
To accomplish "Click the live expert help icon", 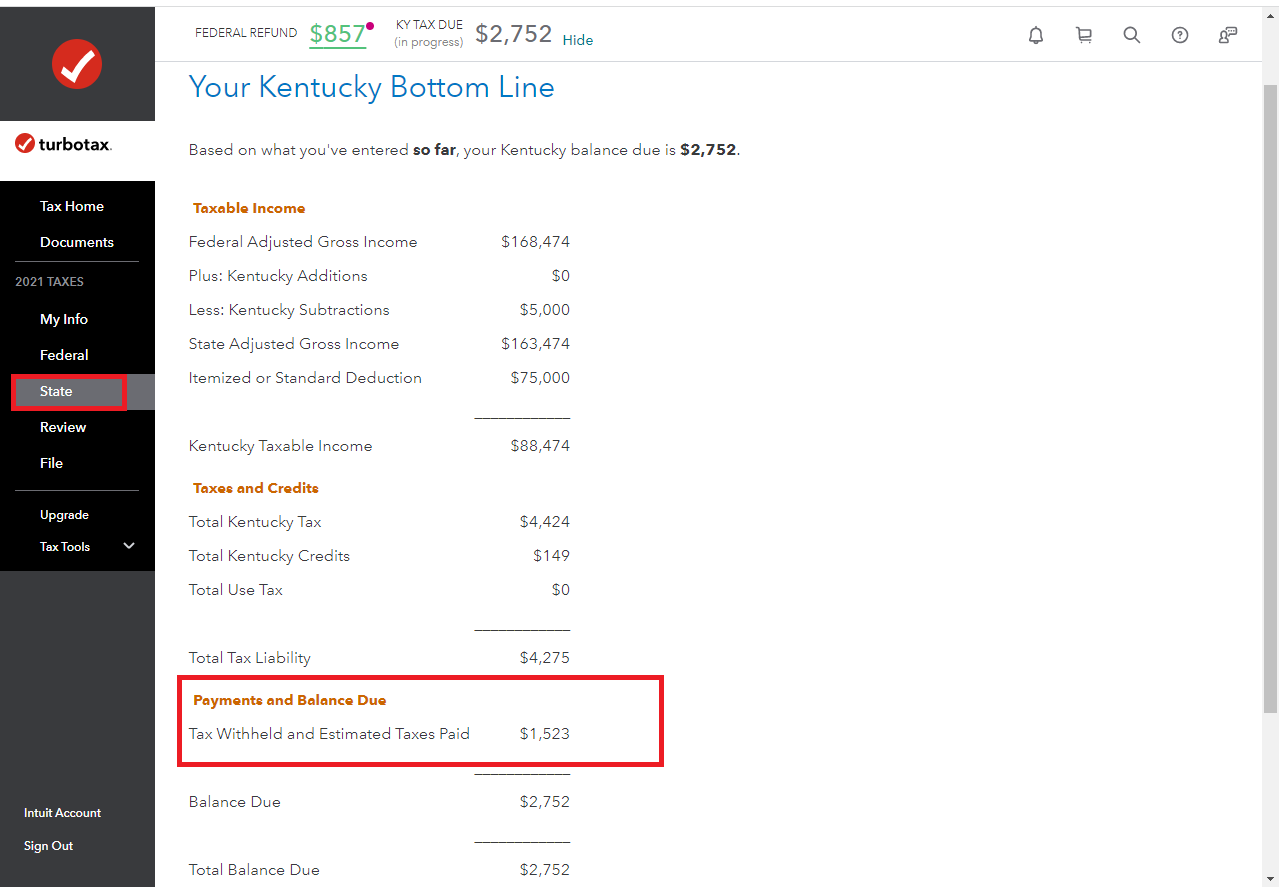I will [x=1228, y=35].
